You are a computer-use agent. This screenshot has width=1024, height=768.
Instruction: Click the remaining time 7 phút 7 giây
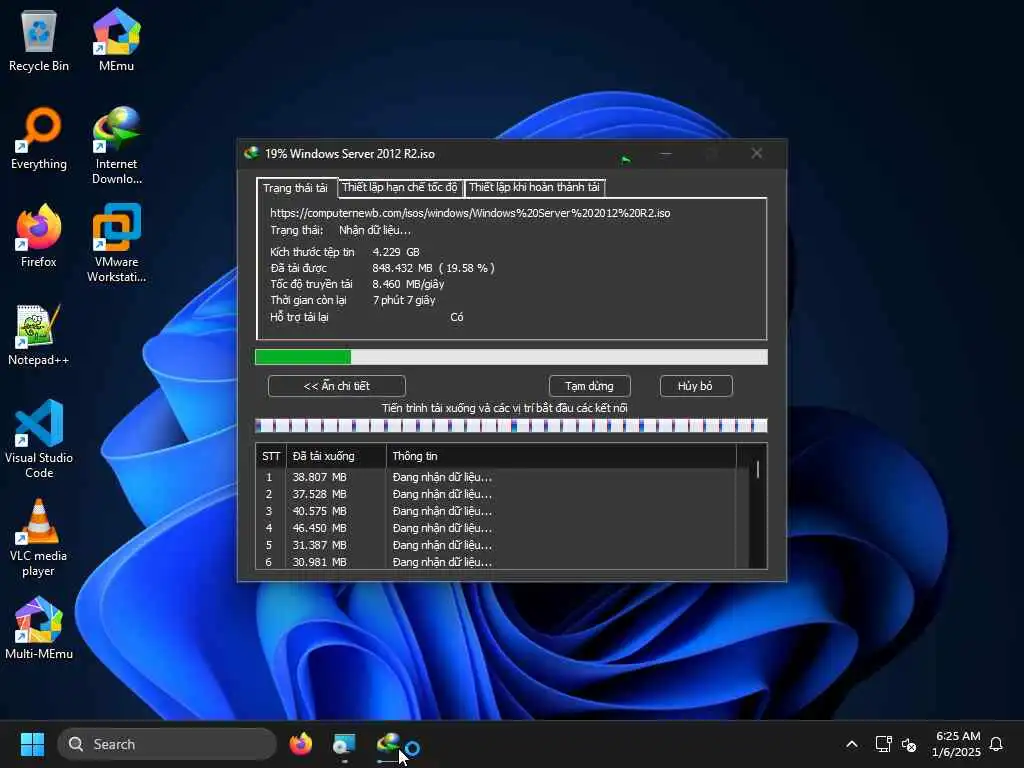[x=404, y=300]
